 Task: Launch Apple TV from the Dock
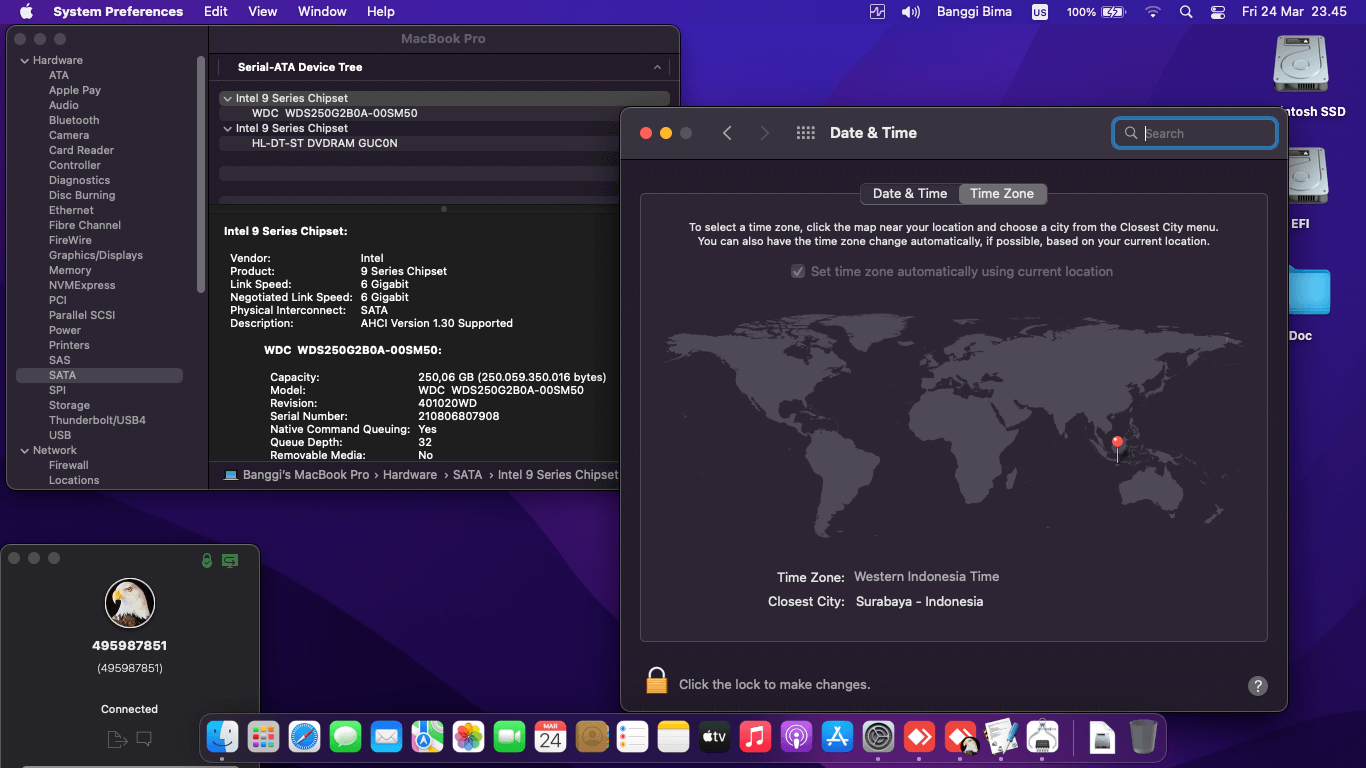click(714, 738)
